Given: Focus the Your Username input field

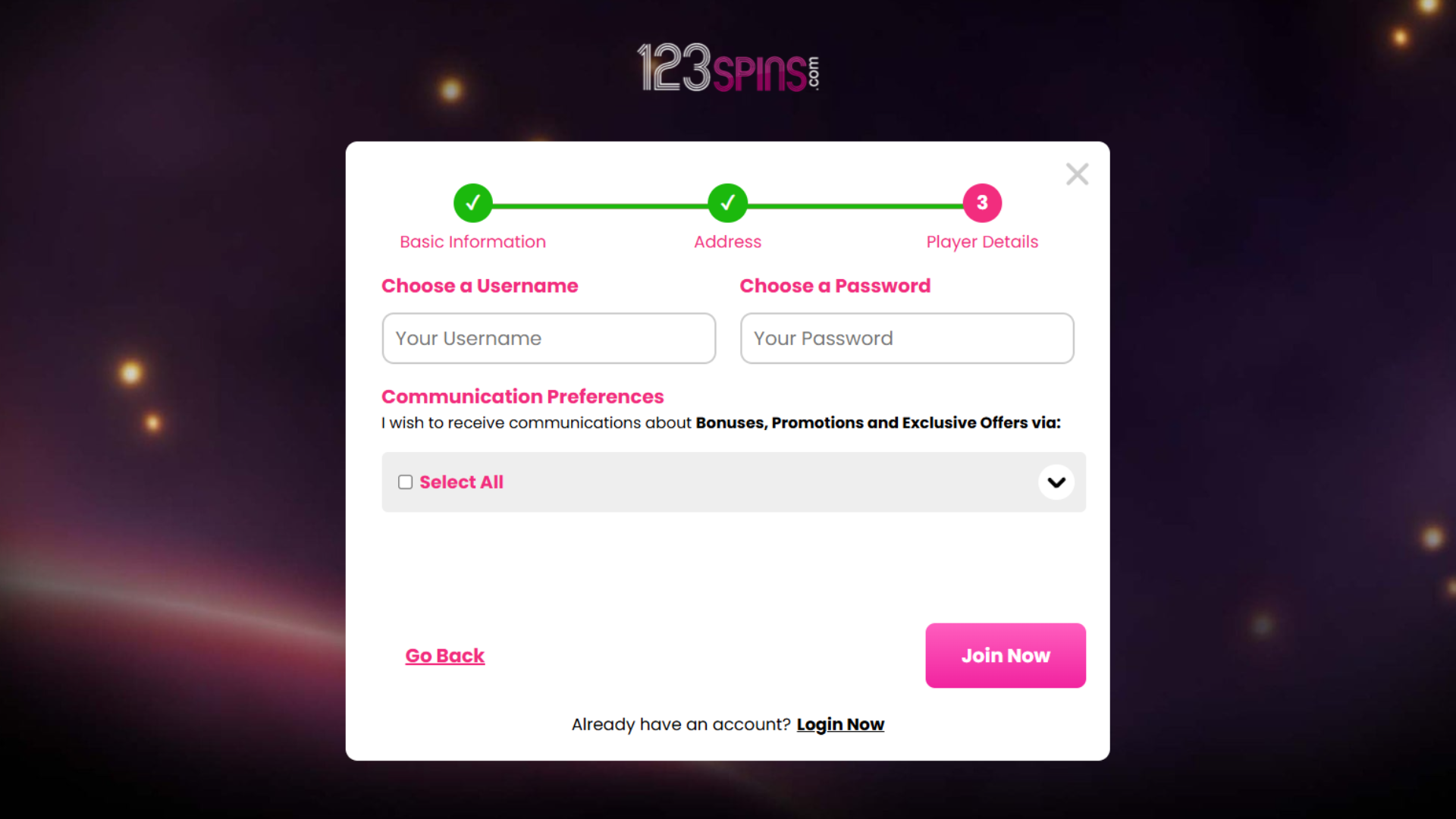Looking at the screenshot, I should (x=548, y=338).
